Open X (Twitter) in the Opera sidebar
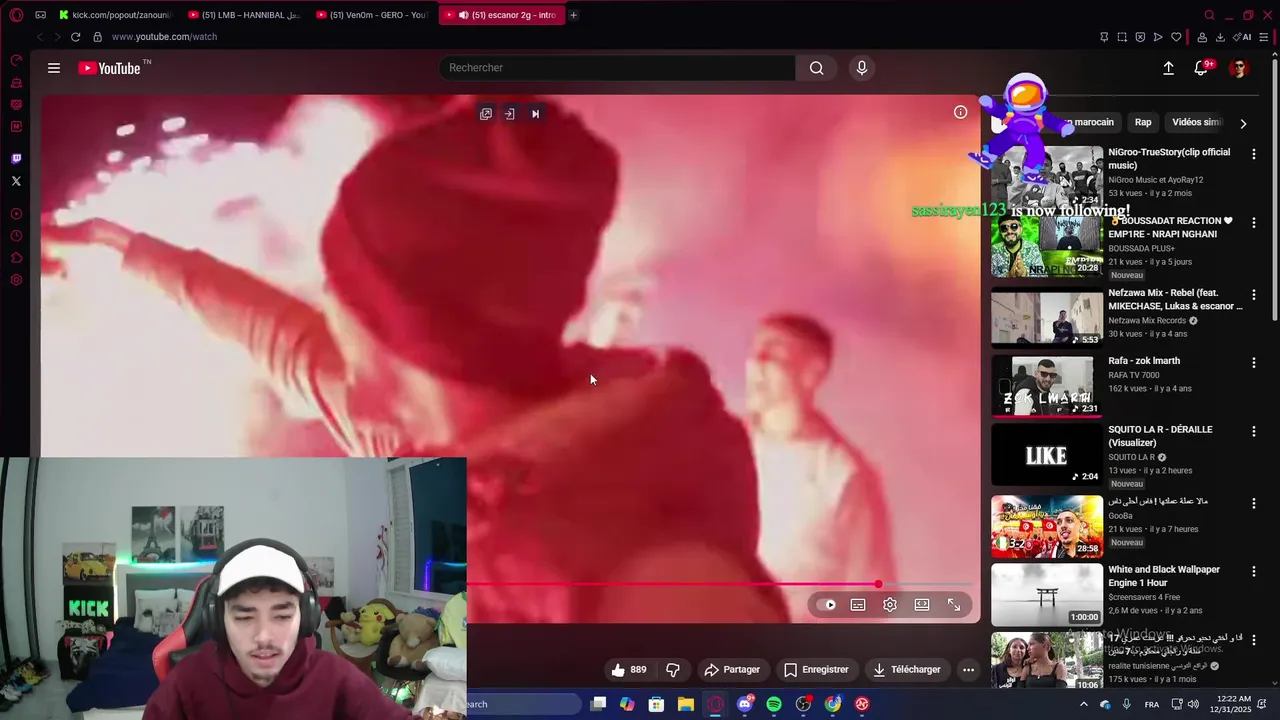The width and height of the screenshot is (1280, 720). pyautogui.click(x=16, y=181)
